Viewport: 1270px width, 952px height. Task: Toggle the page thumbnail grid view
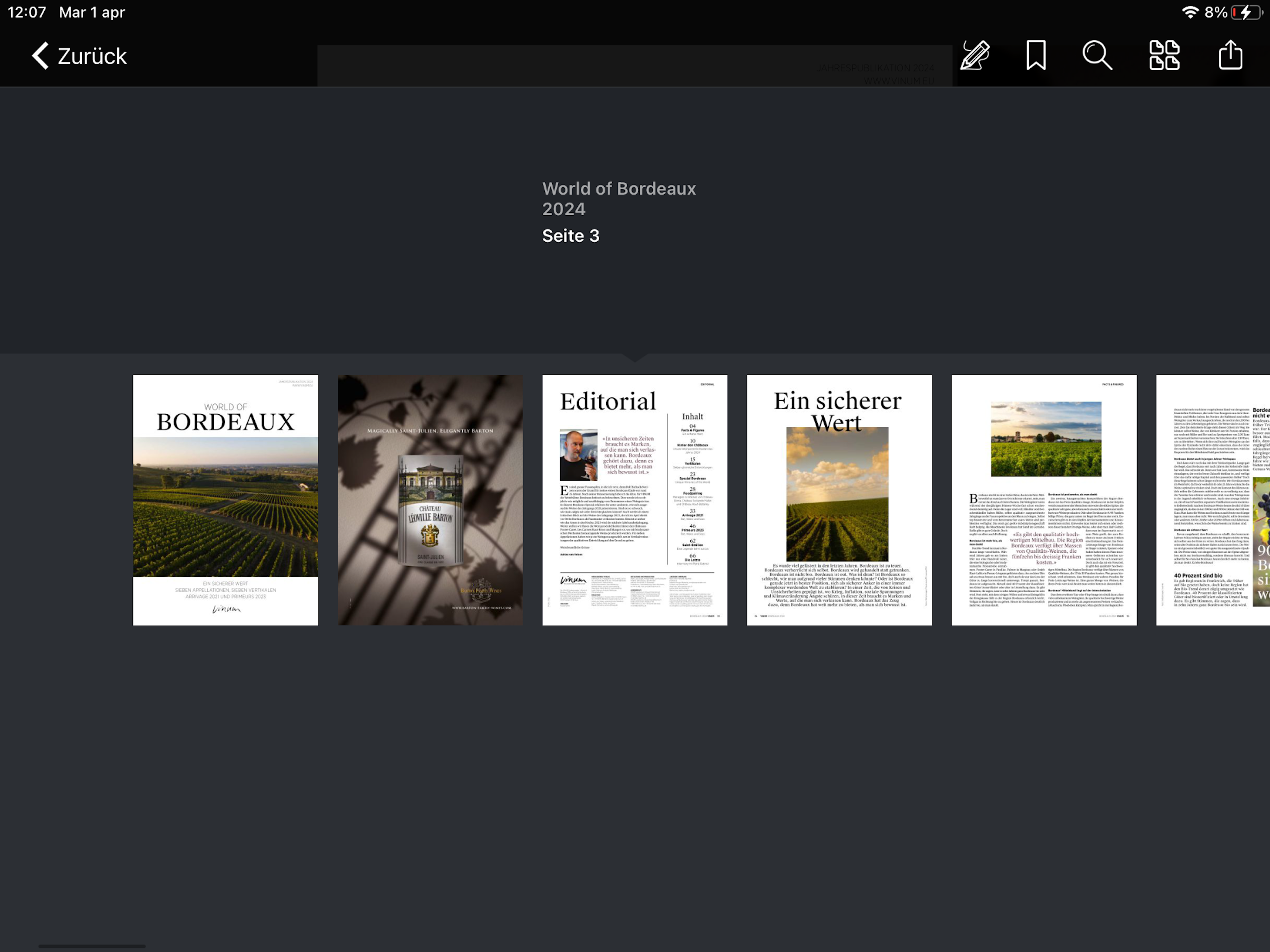tap(1164, 56)
